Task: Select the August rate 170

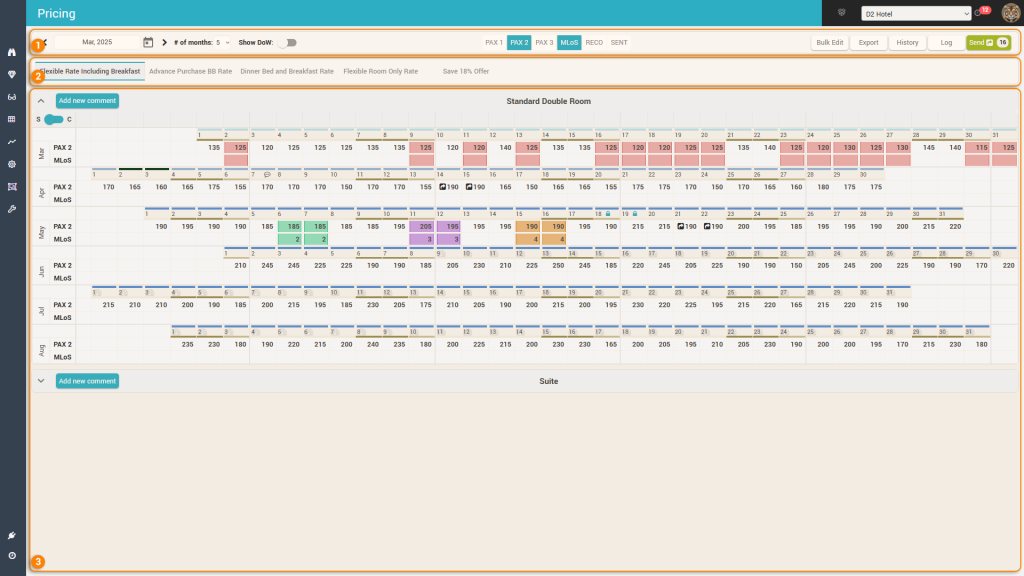Action: (x=902, y=344)
